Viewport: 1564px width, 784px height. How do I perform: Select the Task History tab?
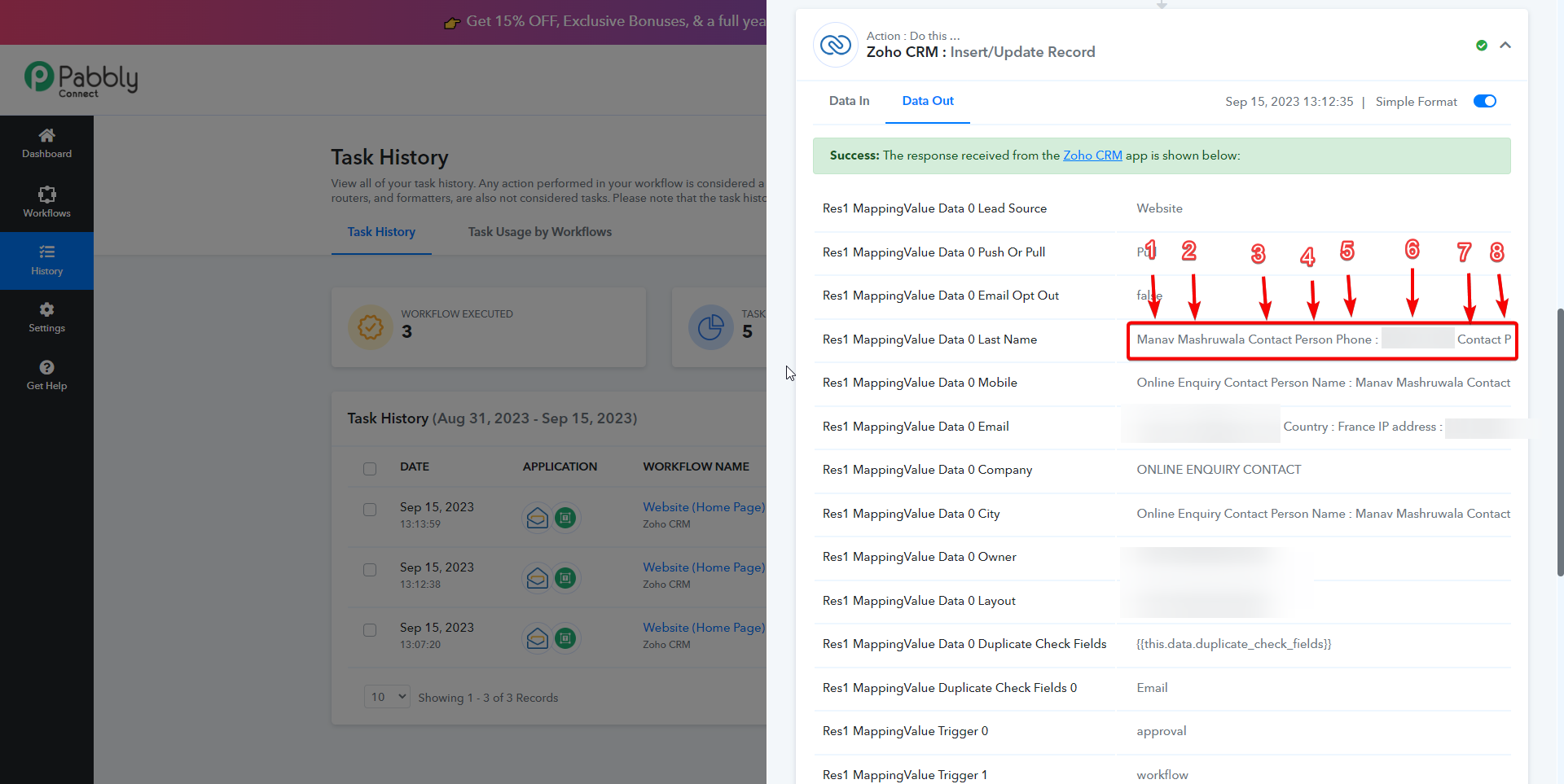tap(381, 232)
